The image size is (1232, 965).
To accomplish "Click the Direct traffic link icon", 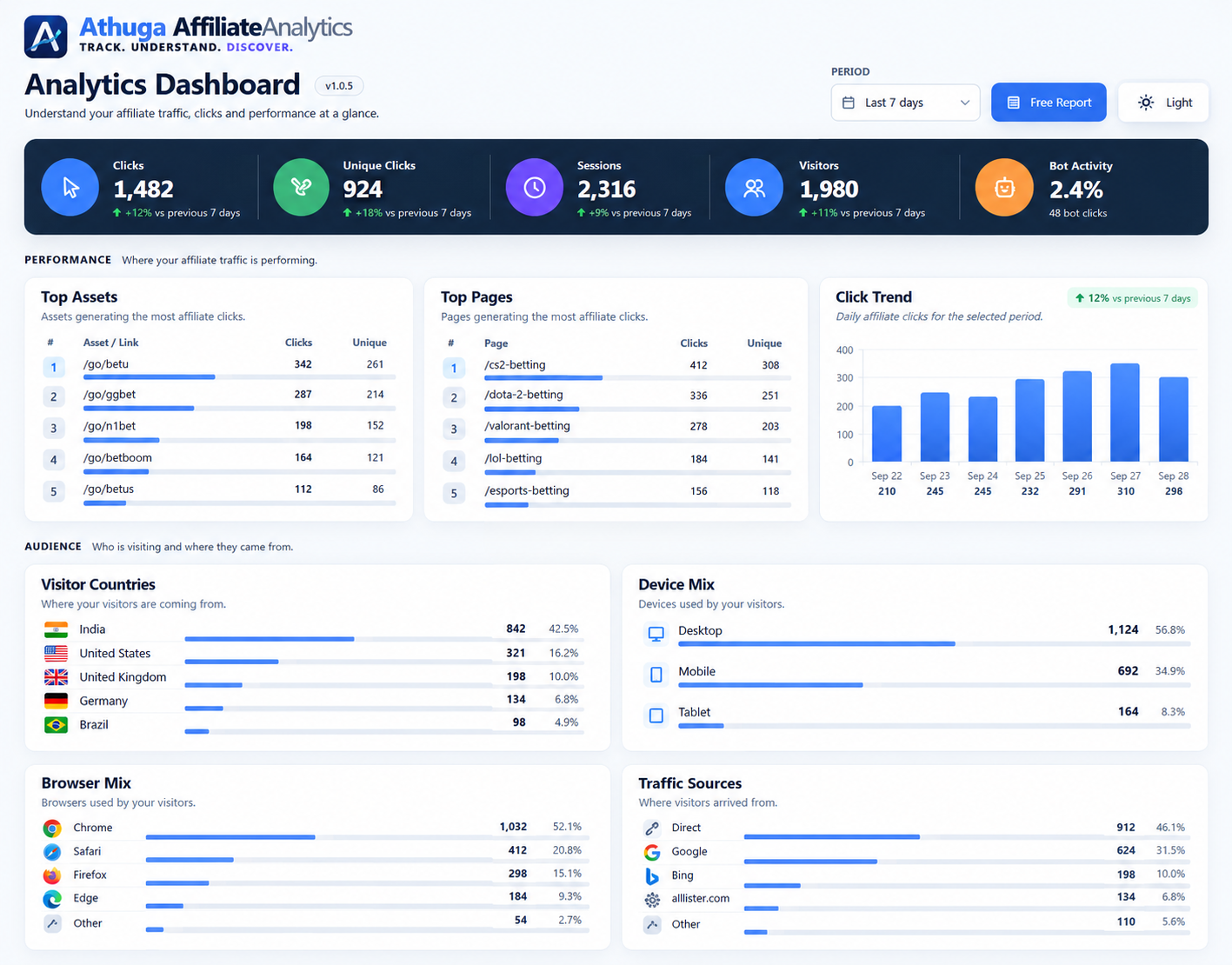I will pos(652,829).
